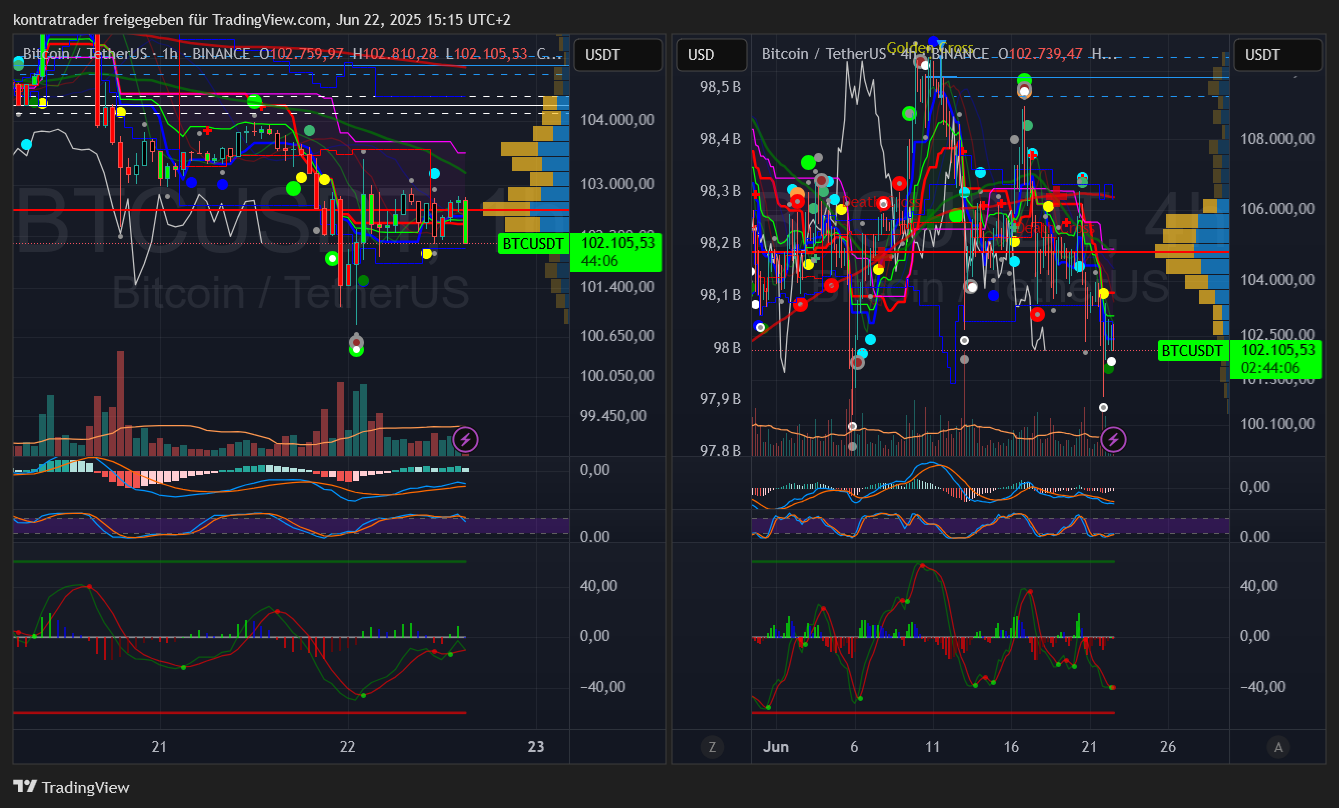Click 103.000,00 on the 1h price scale

pos(617,183)
